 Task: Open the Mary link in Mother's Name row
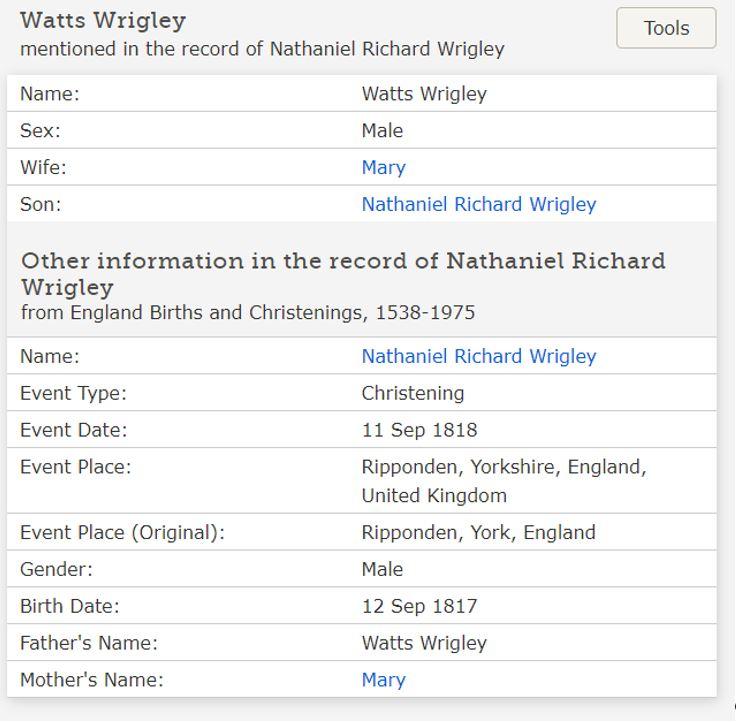(383, 680)
